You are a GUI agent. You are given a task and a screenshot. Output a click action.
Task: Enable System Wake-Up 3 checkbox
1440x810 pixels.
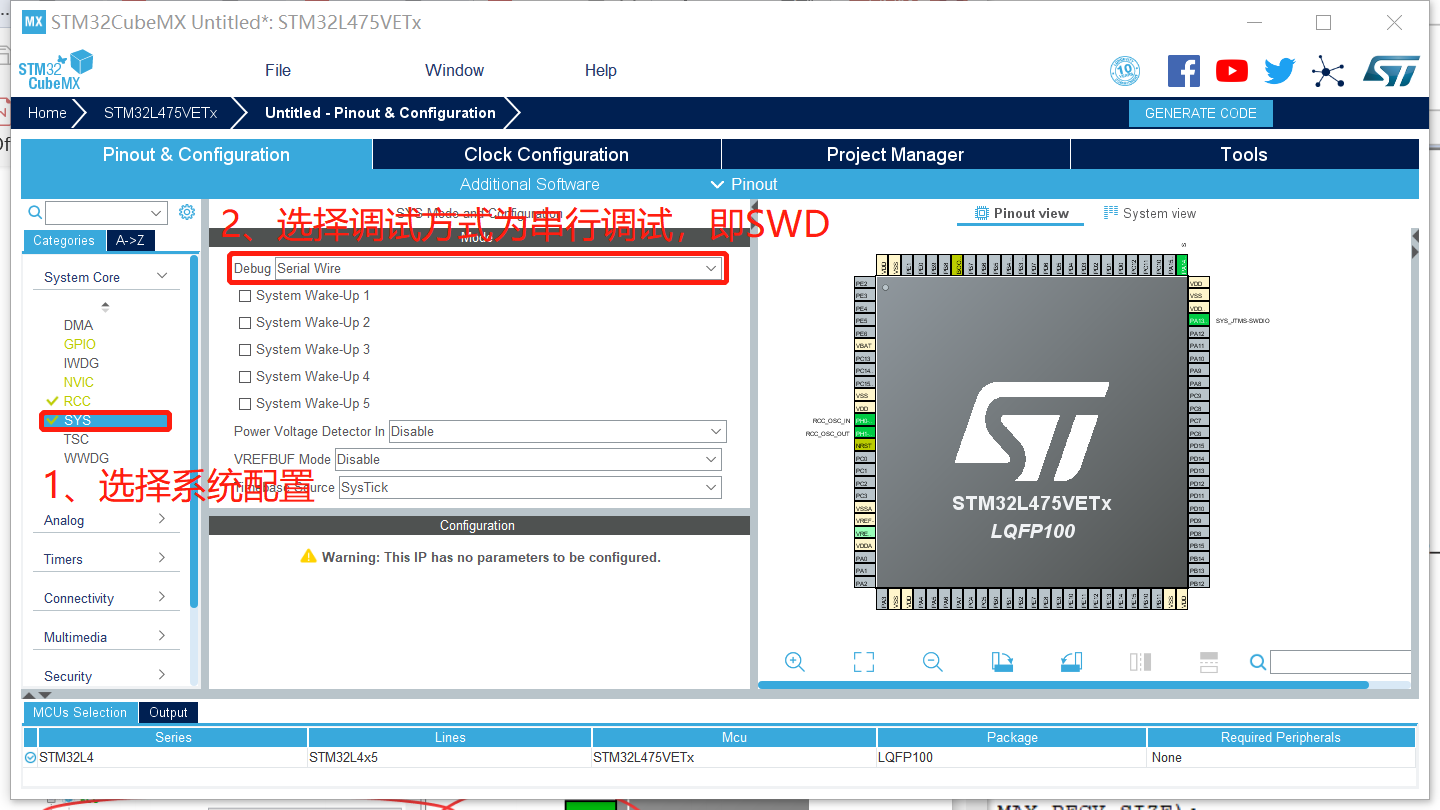coord(245,350)
